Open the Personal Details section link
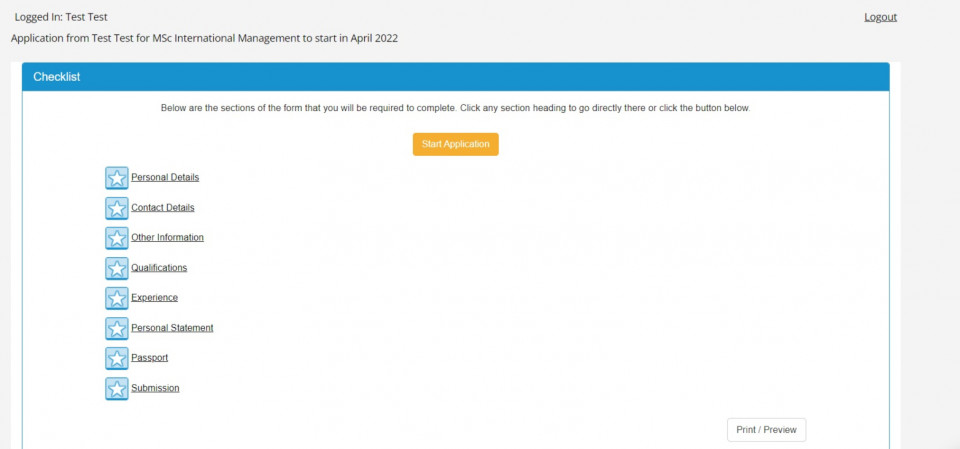Viewport: 960px width, 449px height. 165,178
